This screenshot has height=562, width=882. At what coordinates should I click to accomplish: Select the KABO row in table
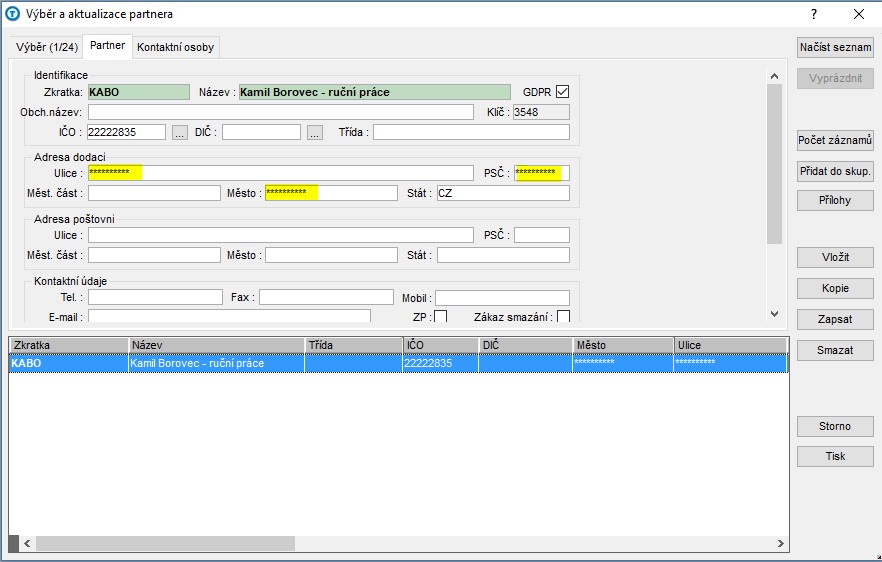(398, 363)
